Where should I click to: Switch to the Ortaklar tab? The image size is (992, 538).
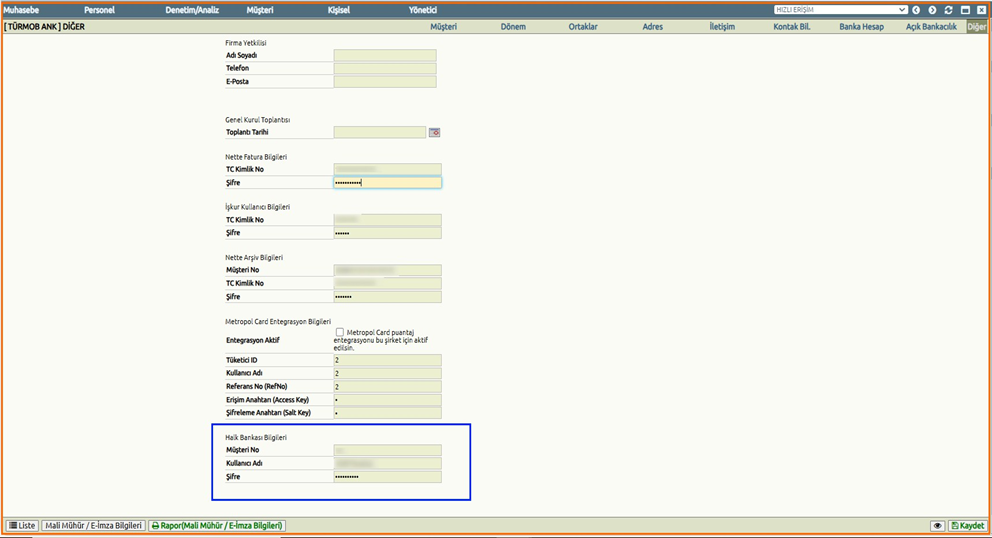(583, 27)
